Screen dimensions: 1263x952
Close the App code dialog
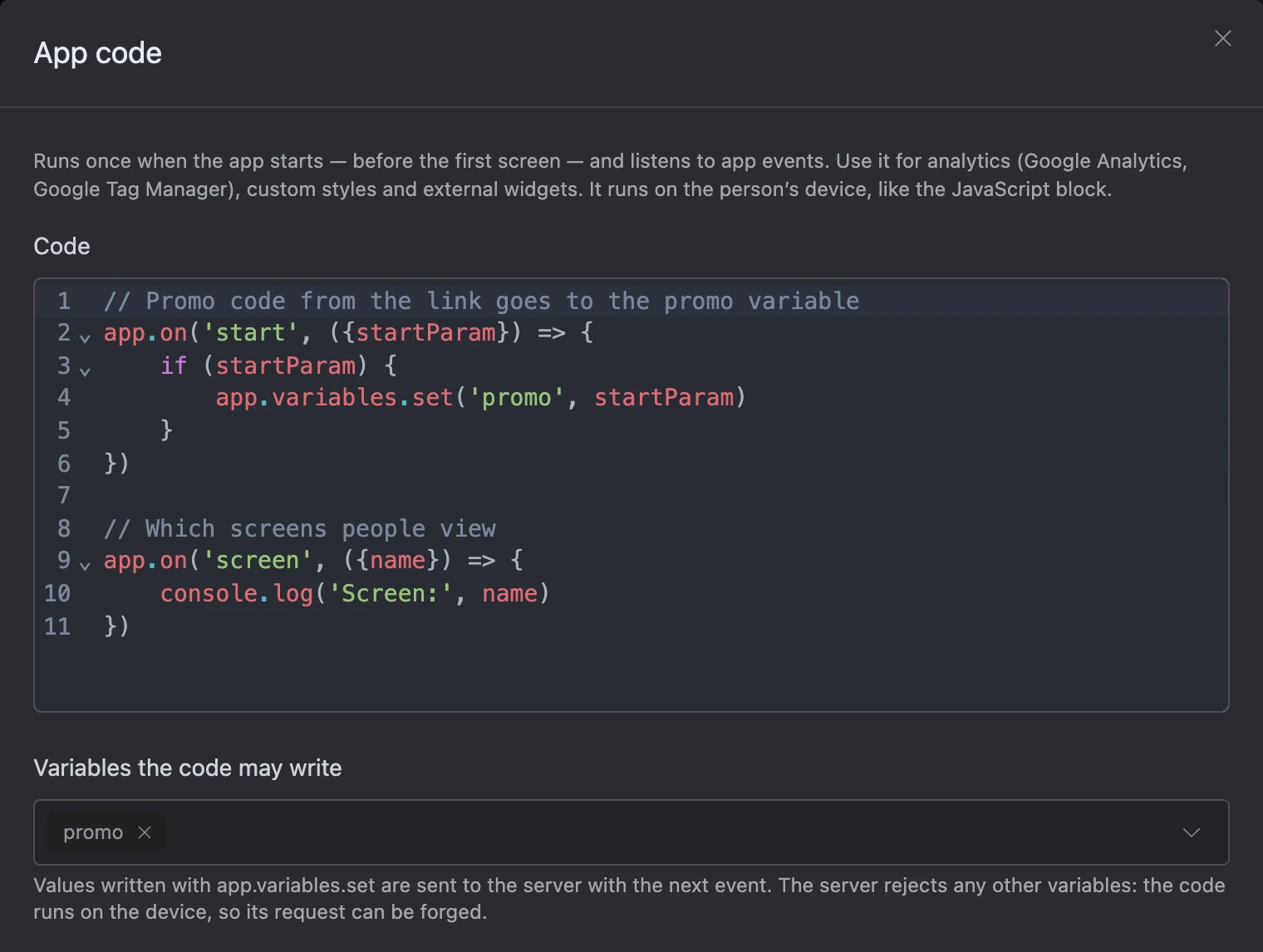coord(1222,38)
